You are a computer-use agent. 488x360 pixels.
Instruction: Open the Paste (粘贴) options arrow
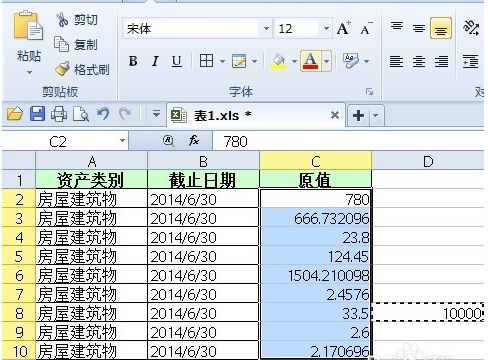click(29, 72)
